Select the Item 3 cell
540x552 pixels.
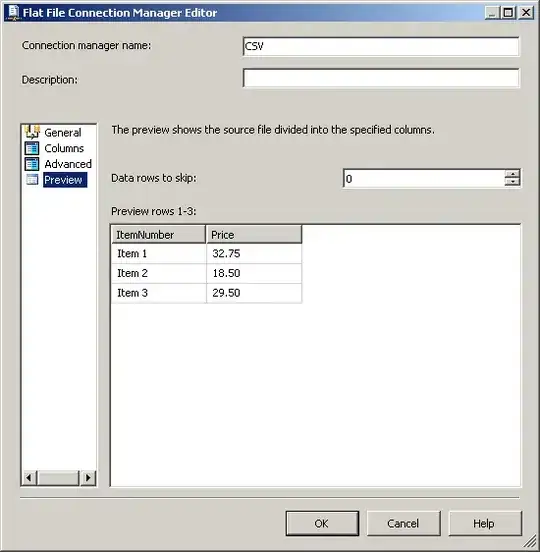pyautogui.click(x=159, y=293)
